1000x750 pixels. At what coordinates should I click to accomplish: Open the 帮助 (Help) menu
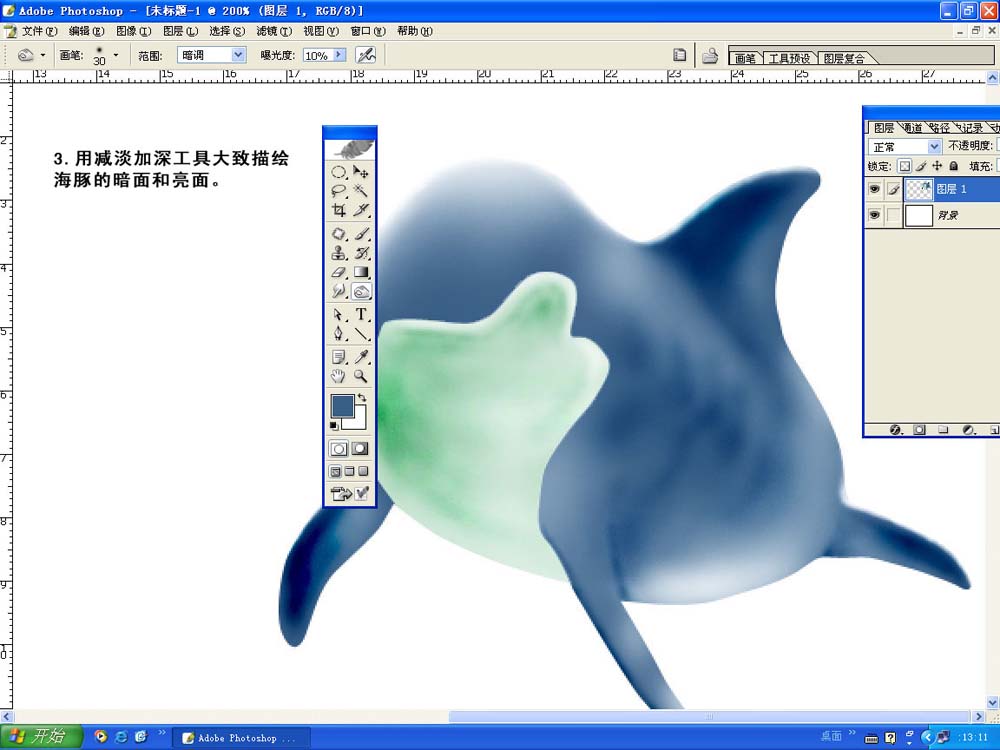click(x=415, y=31)
